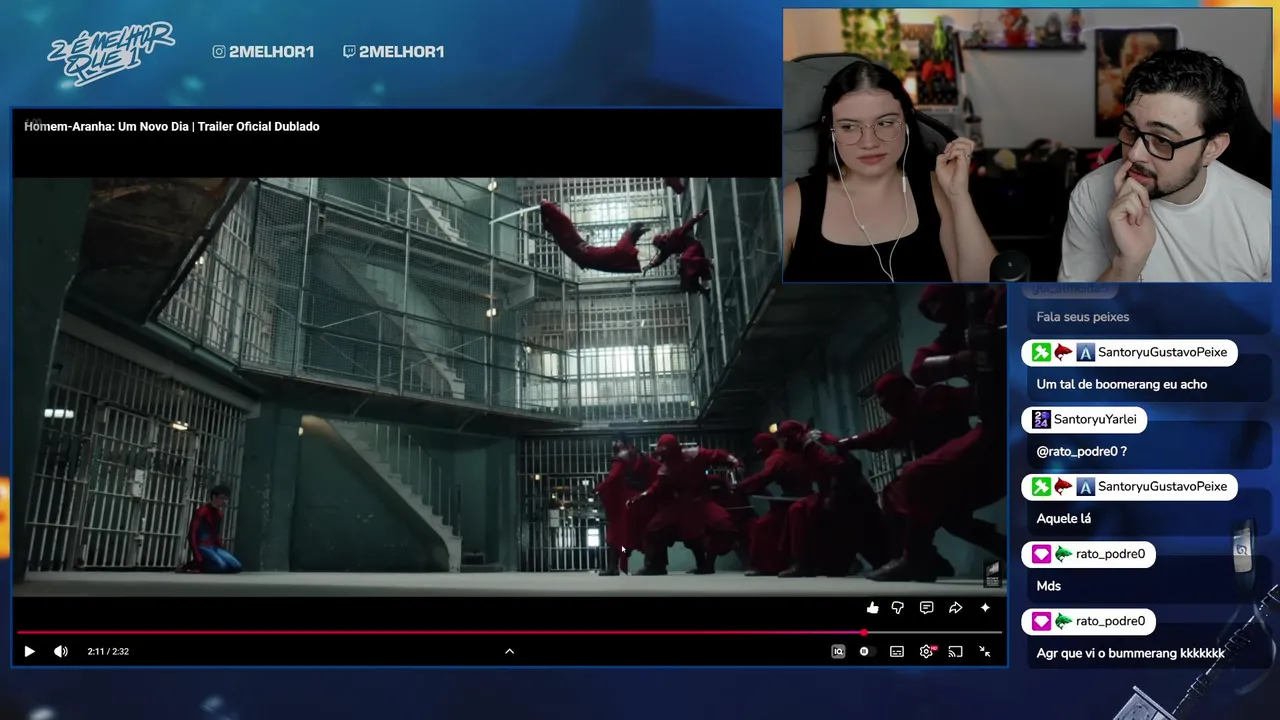Like the video with thumbs up

coord(873,607)
